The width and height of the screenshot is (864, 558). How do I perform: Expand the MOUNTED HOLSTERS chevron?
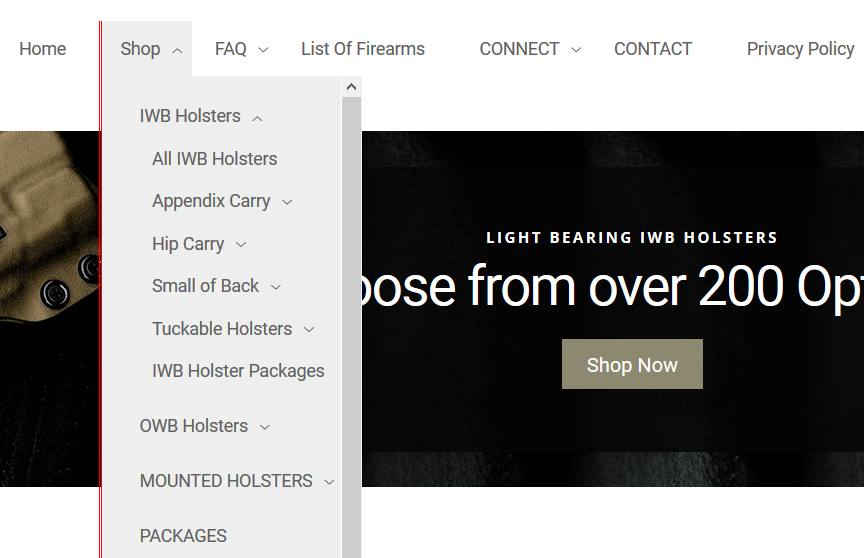[329, 482]
